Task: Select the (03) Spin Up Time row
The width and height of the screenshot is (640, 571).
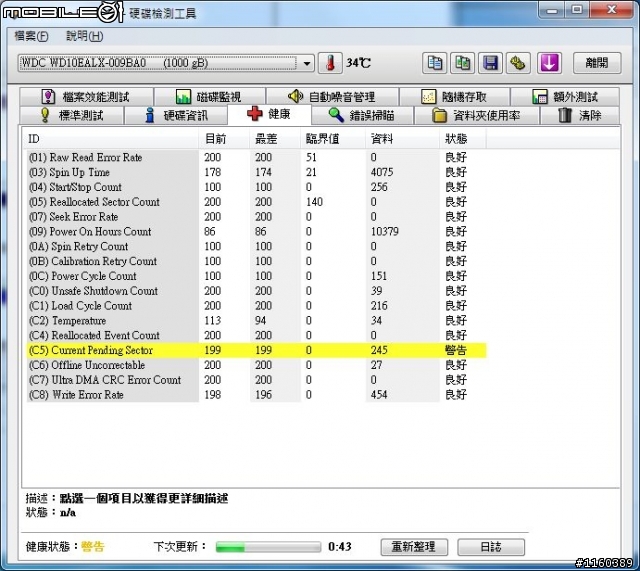Action: coord(256,172)
